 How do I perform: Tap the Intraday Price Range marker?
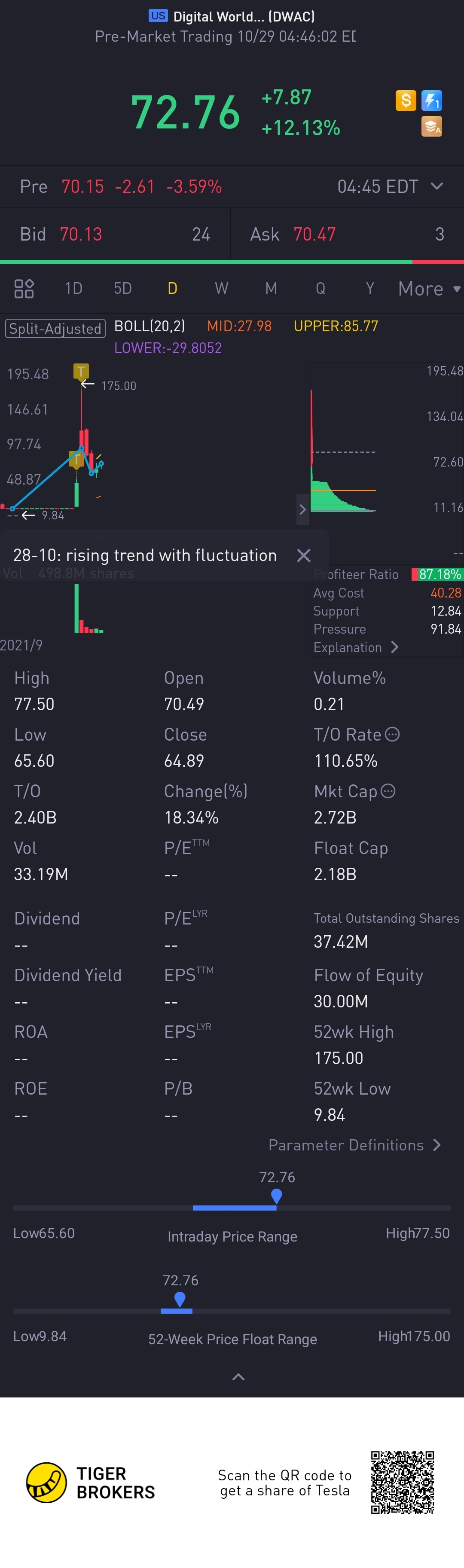pos(276,1196)
